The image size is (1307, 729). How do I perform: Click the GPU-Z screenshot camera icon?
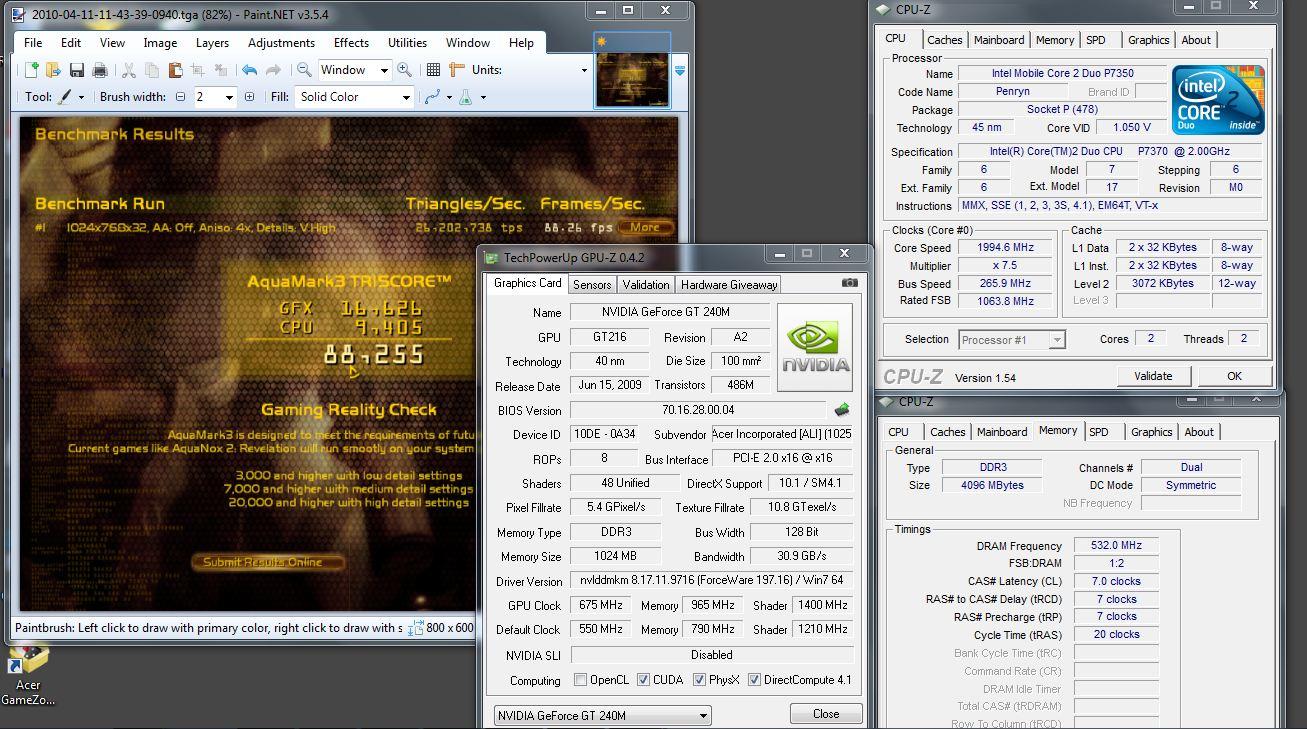click(850, 283)
